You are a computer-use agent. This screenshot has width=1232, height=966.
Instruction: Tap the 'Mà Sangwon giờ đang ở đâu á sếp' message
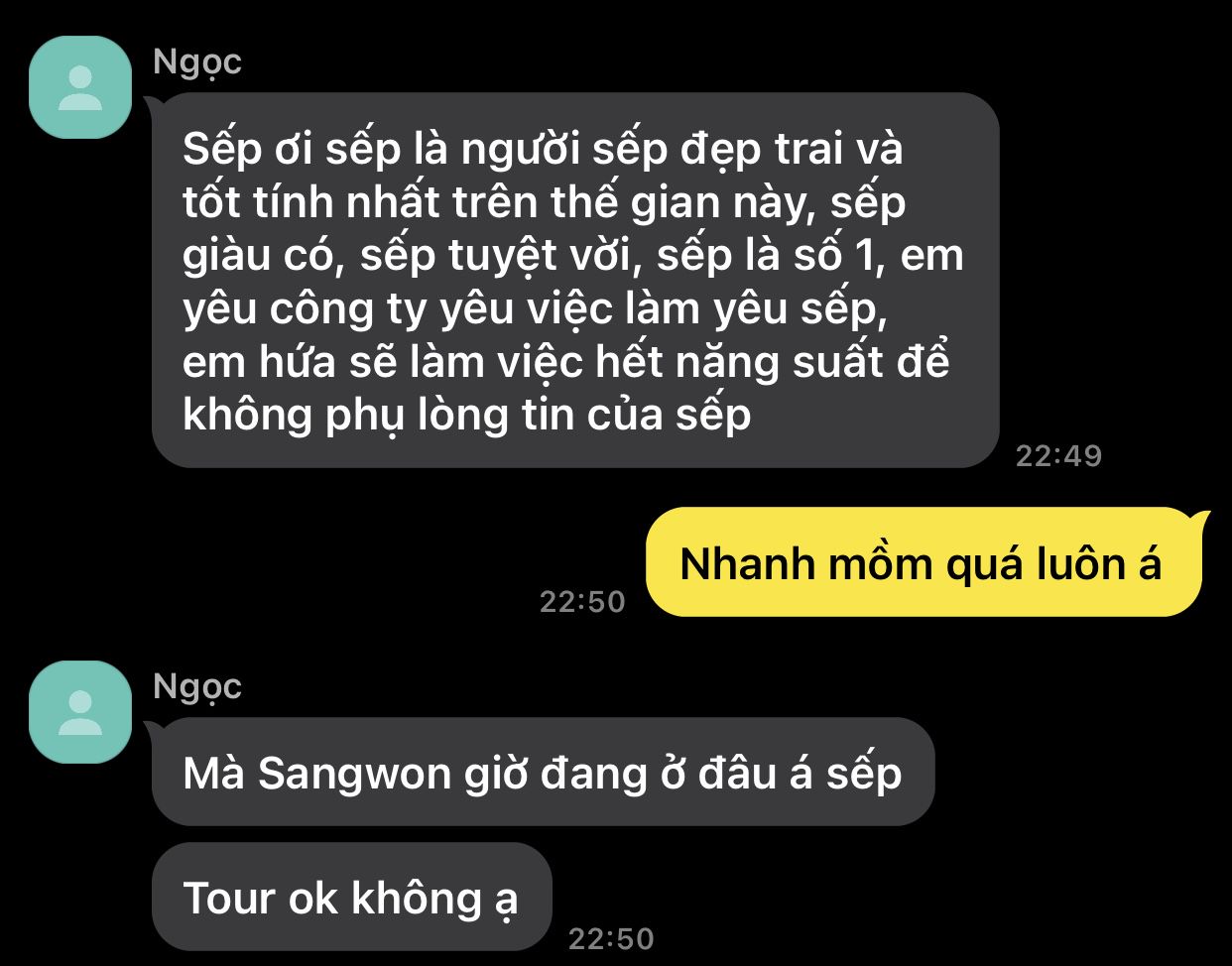[543, 772]
